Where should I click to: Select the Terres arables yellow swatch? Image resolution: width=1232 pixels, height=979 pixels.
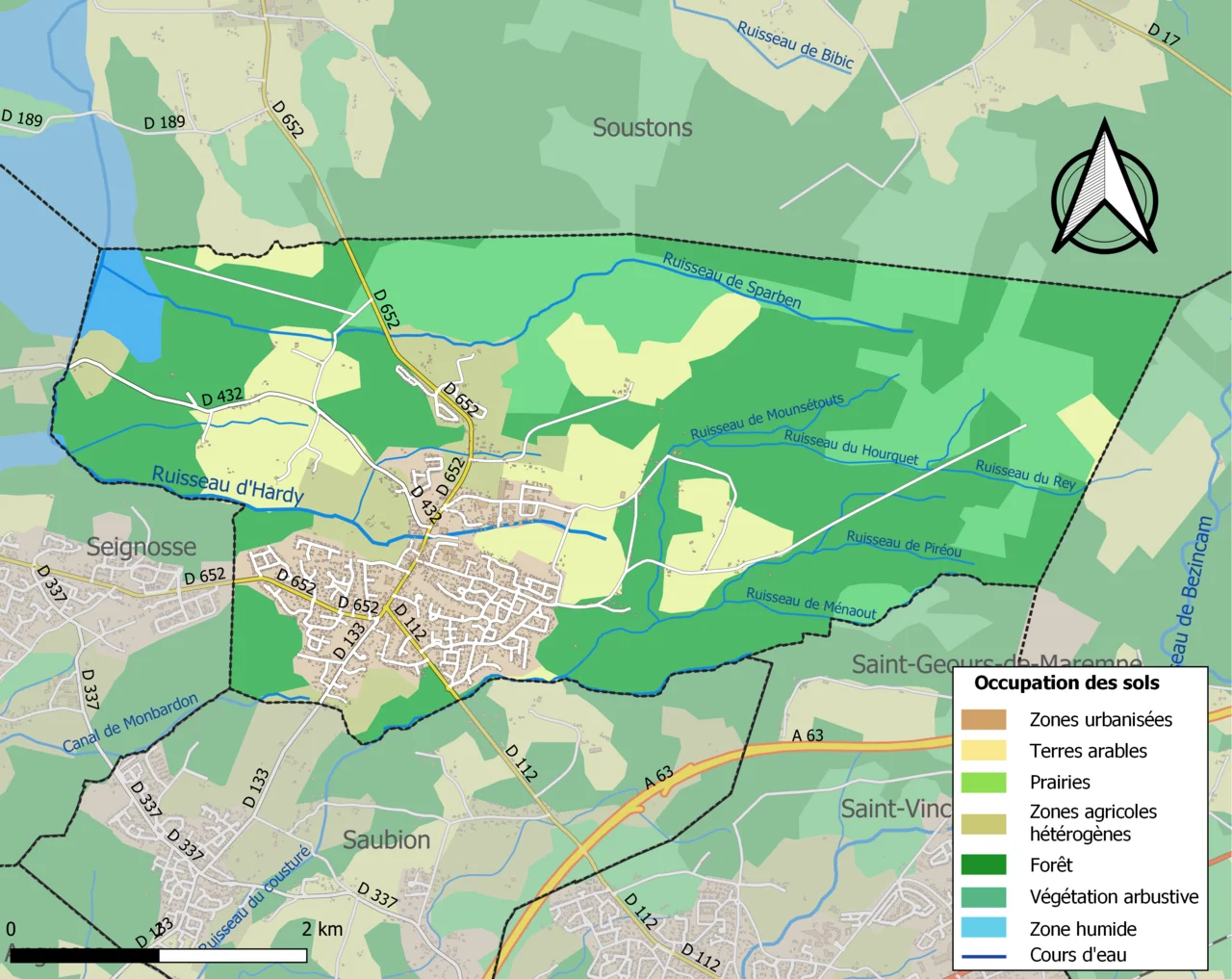click(x=983, y=751)
